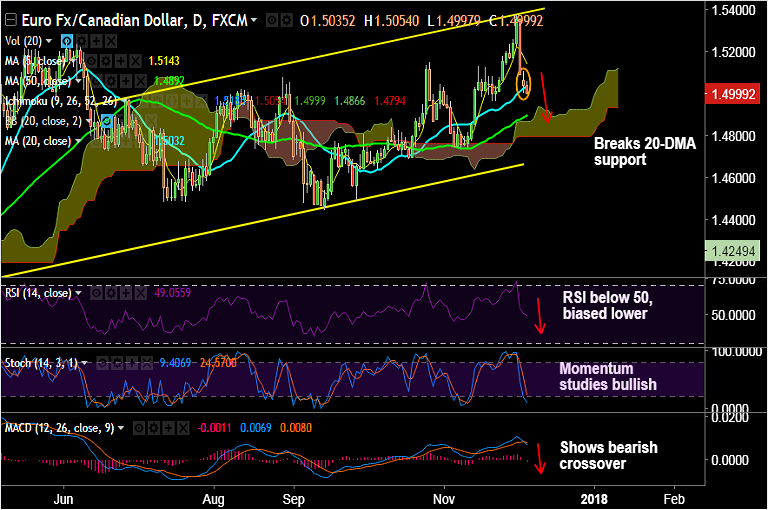Screen dimensions: 768x510
Task: Click the plus icon for MA (50, close)
Action: pyautogui.click(x=126, y=81)
